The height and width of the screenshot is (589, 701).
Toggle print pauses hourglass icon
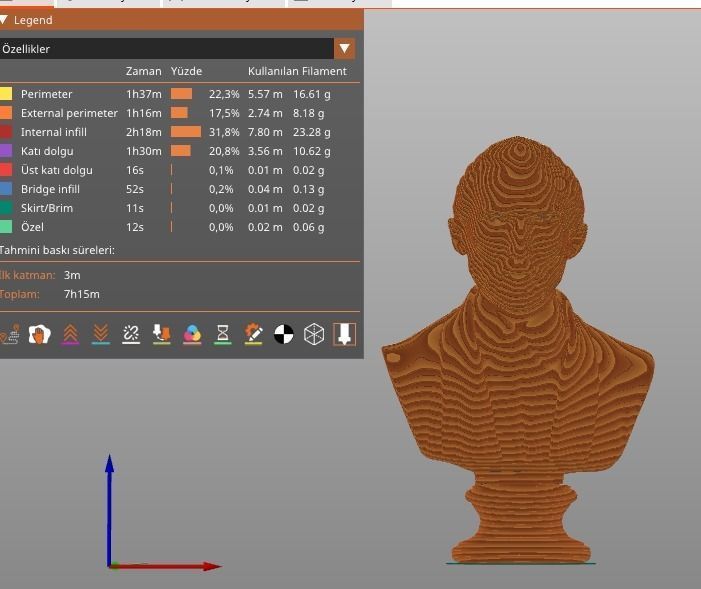click(223, 334)
